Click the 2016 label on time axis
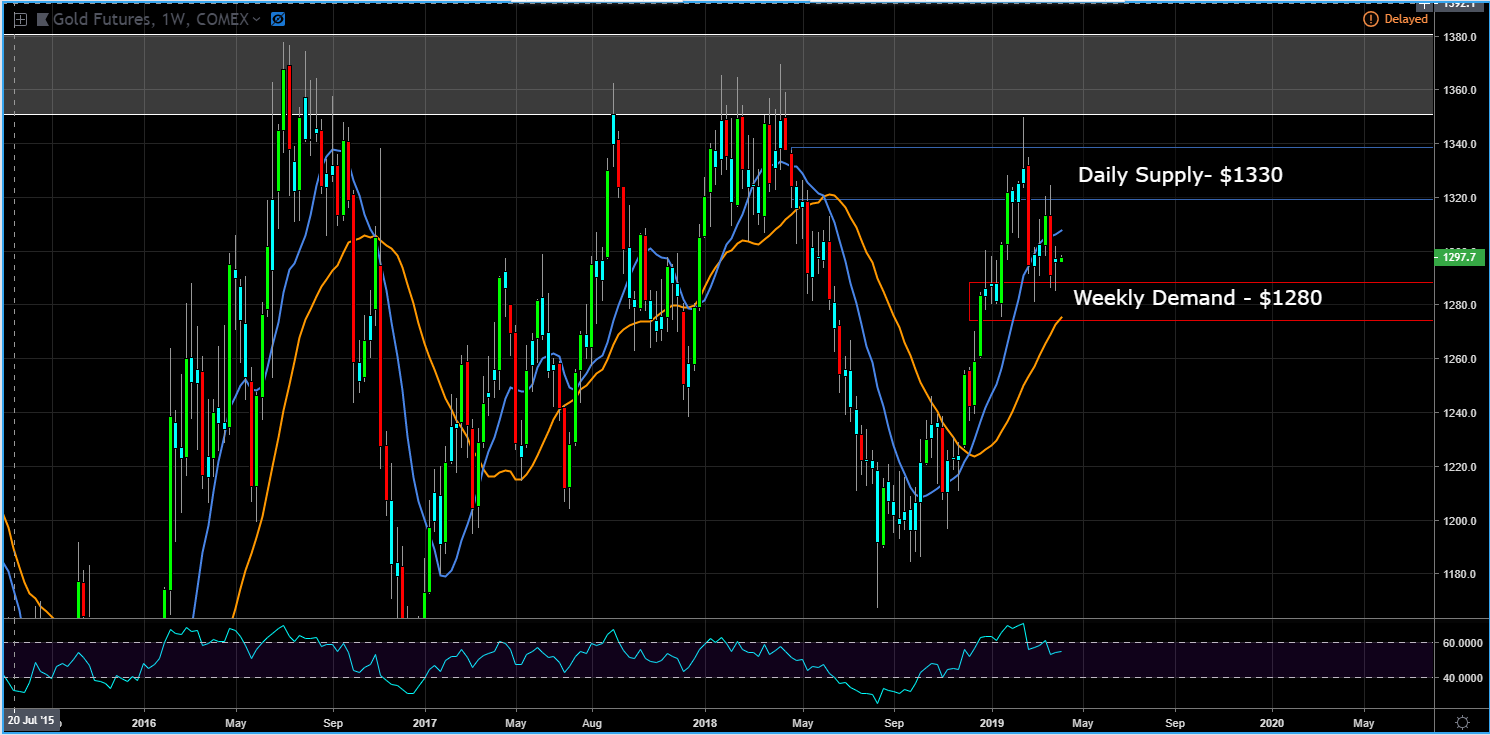Screen dimensions: 1490x735 tap(144, 721)
